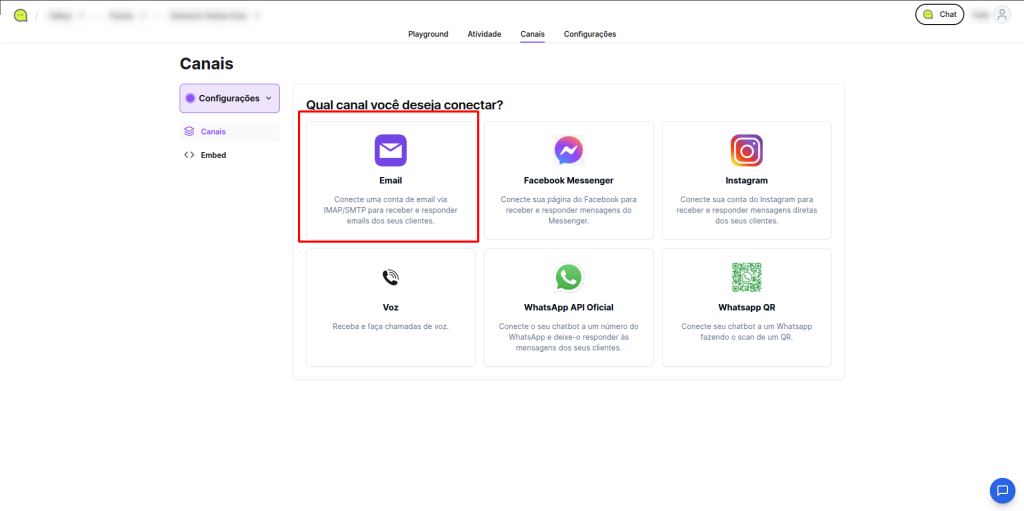Expand the Configurações dropdown in sidebar
This screenshot has width=1024, height=511.
pyautogui.click(x=229, y=98)
